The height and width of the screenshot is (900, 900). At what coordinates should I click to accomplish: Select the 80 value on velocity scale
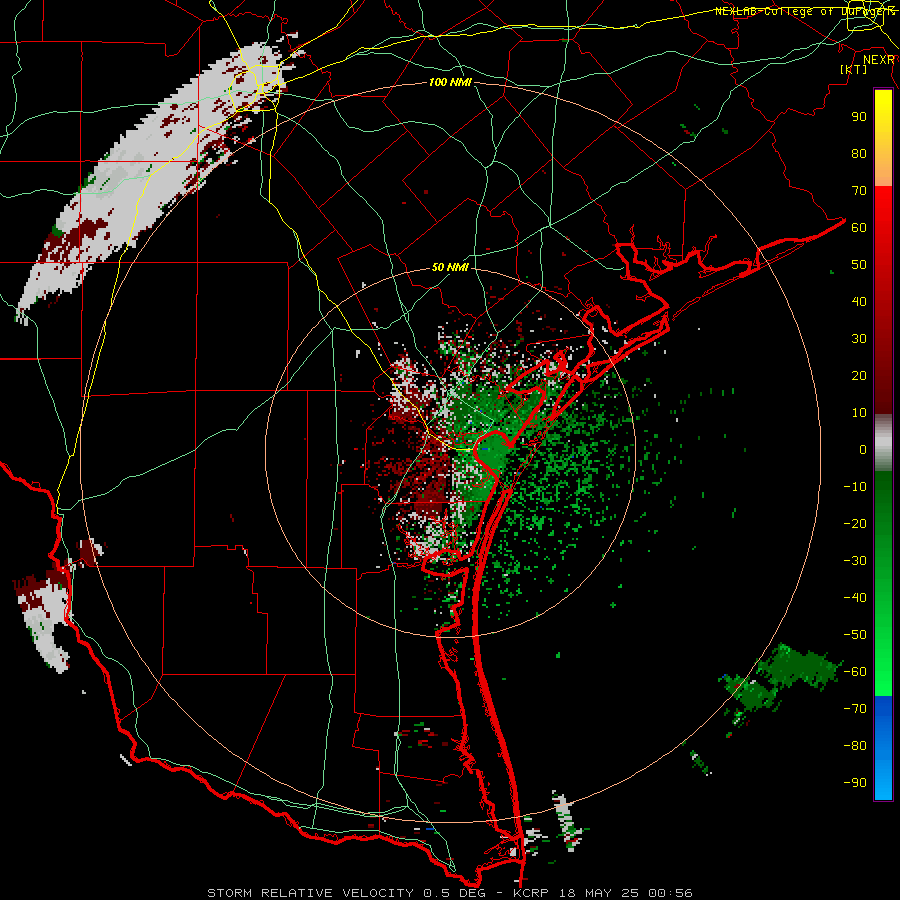click(859, 154)
